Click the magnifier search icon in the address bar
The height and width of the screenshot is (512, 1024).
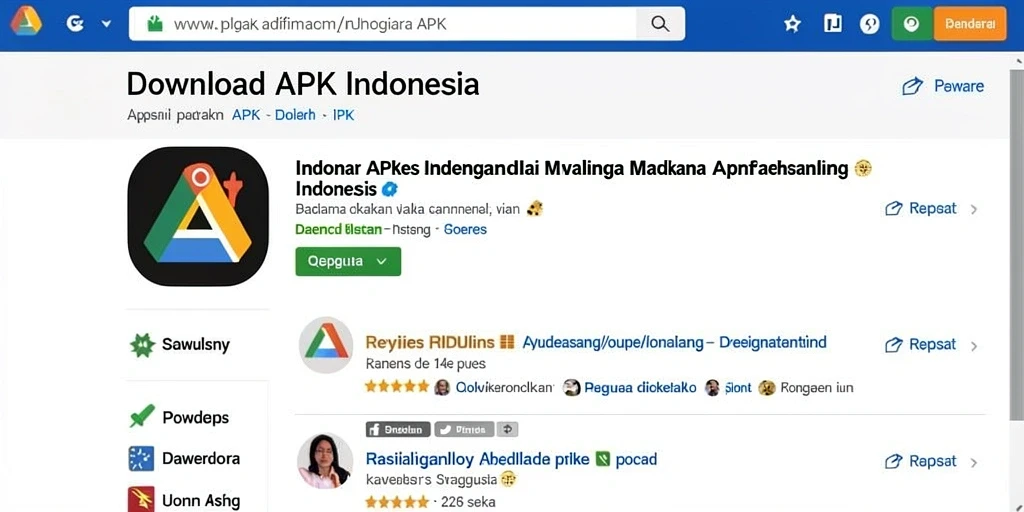point(660,24)
